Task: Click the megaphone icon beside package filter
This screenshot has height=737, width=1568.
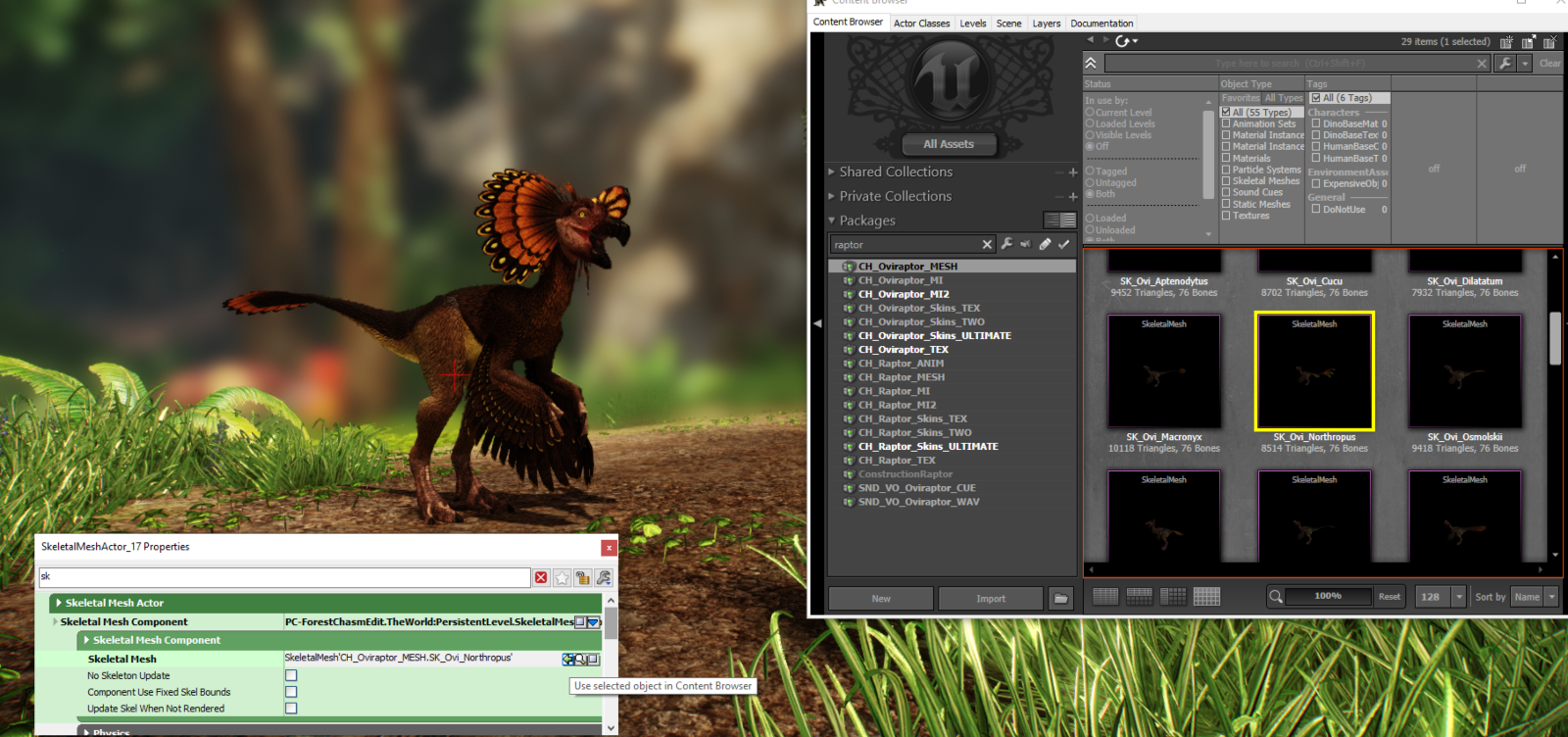Action: point(1025,244)
